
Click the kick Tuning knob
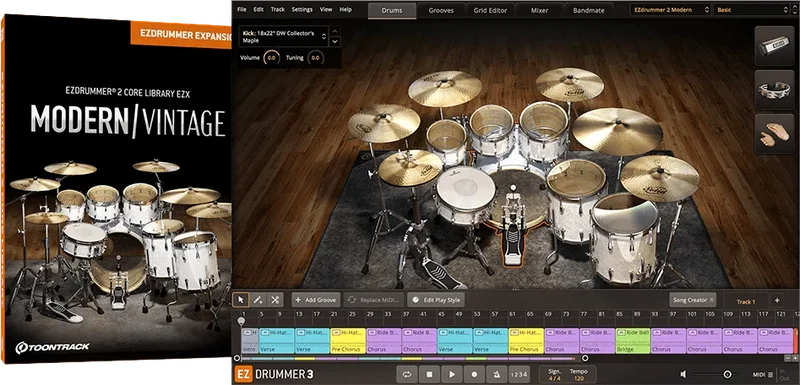315,58
